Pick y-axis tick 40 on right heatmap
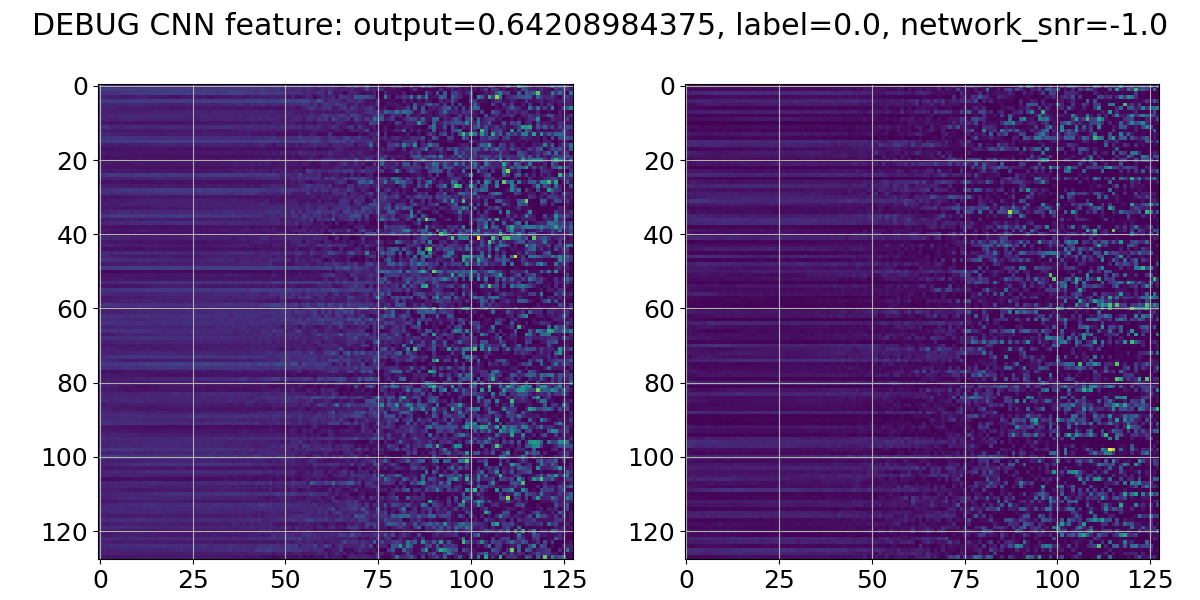1200x600 pixels. 658,235
